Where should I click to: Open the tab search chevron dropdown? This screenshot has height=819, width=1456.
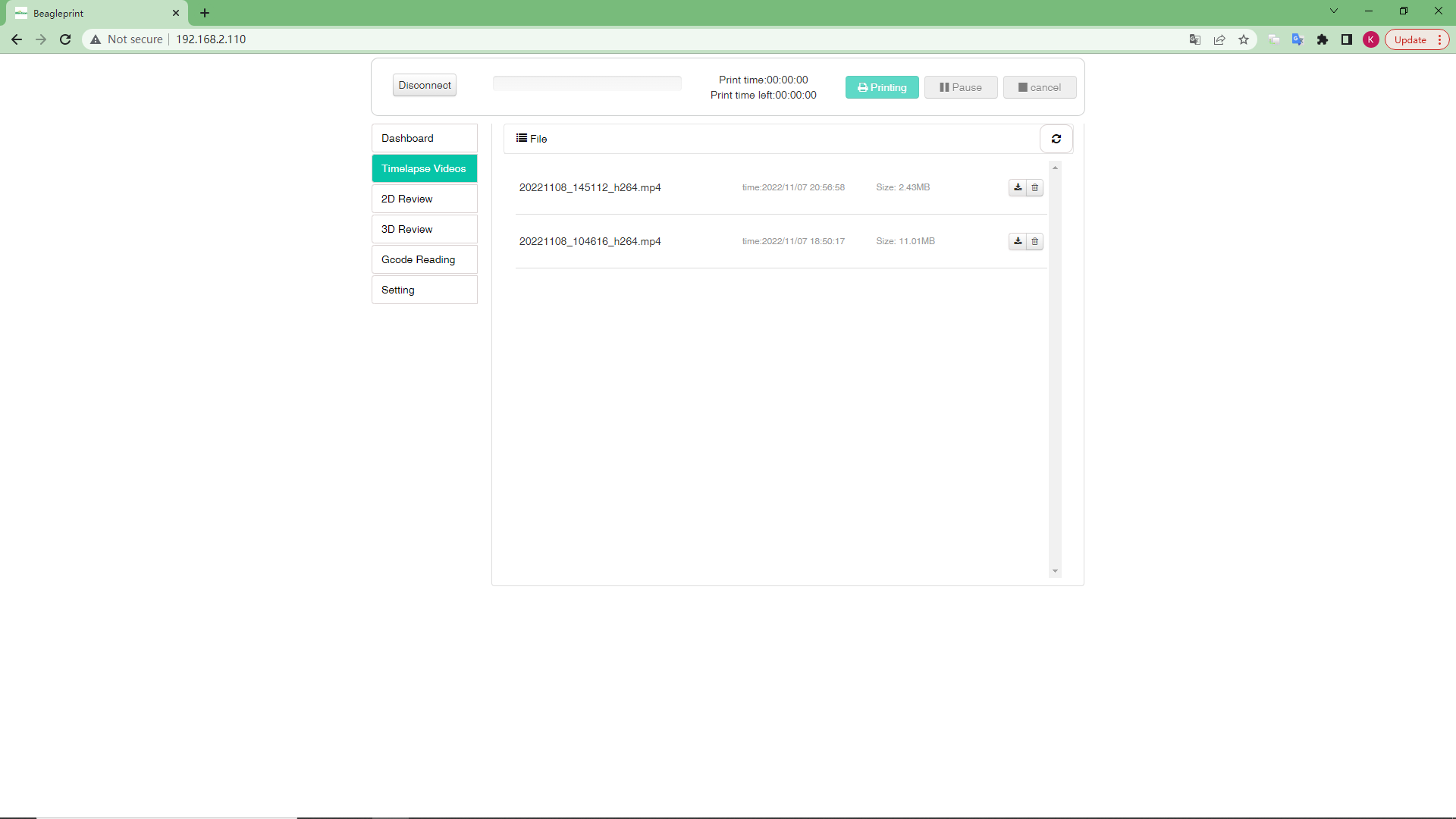point(1334,11)
